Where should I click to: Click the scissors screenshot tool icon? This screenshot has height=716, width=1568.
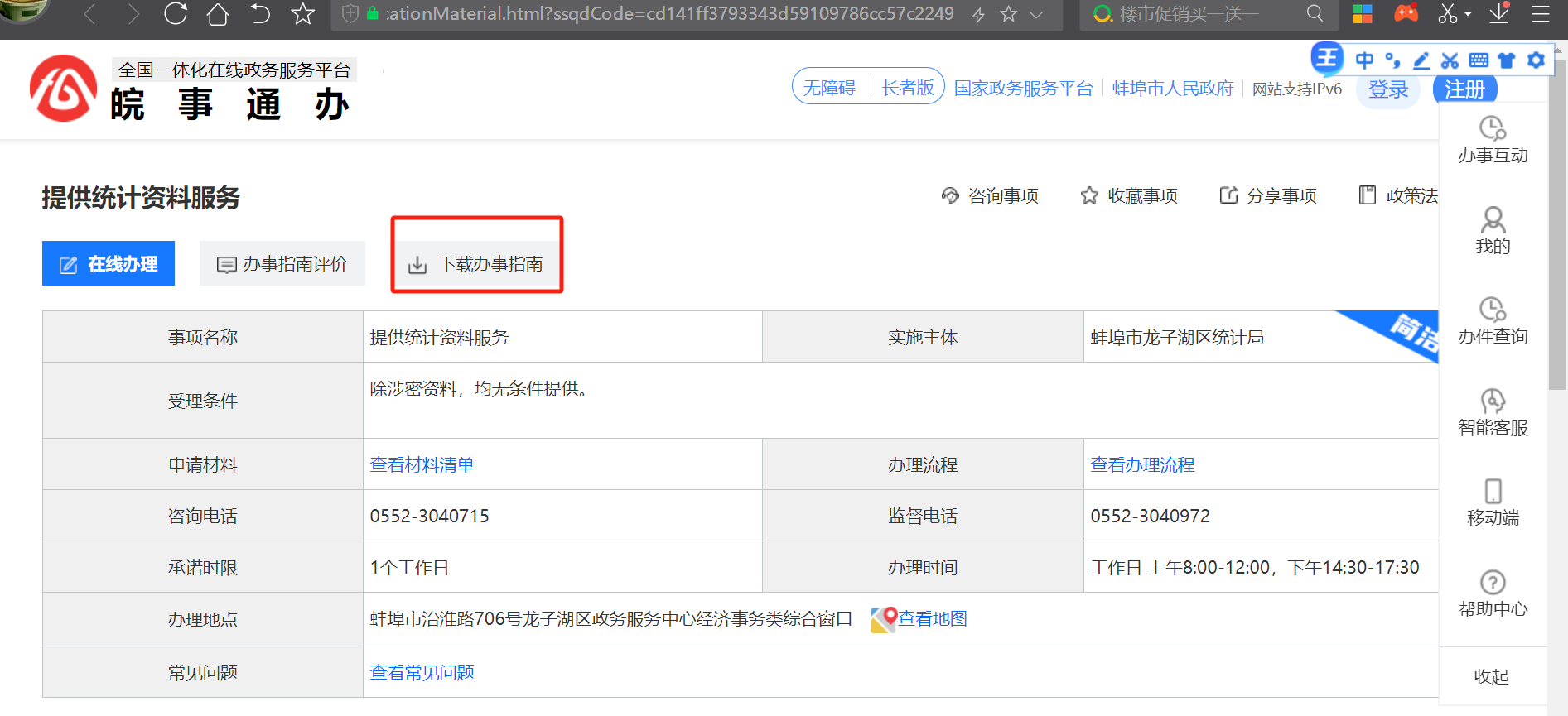[x=1447, y=14]
